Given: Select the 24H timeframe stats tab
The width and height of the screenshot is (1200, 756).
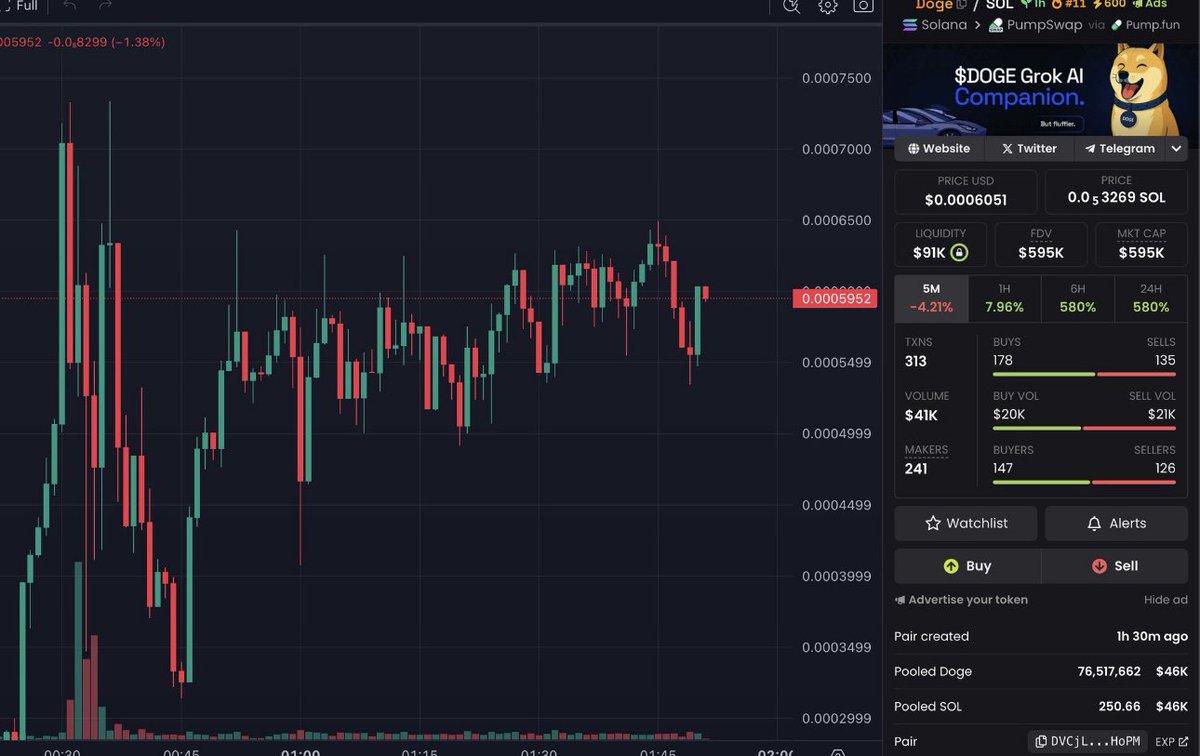Looking at the screenshot, I should tap(1151, 298).
